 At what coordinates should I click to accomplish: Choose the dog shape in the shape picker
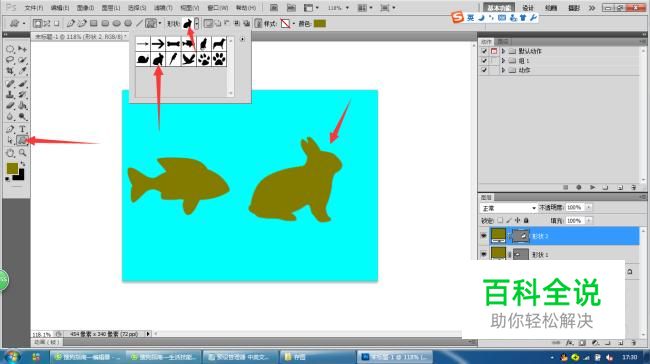point(219,44)
